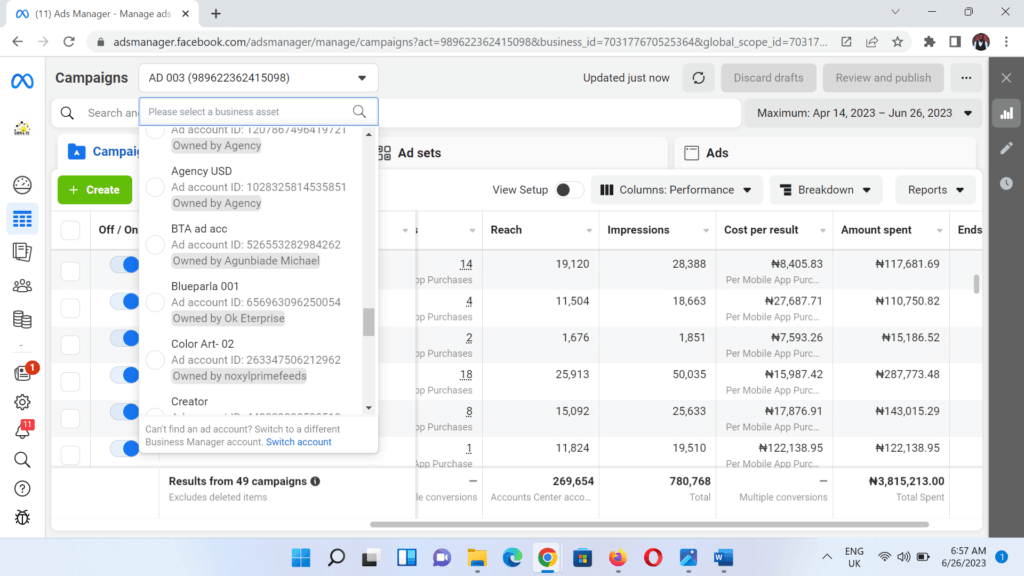Open the Cost per result column arrow
This screenshot has height=576, width=1024.
[x=823, y=231]
